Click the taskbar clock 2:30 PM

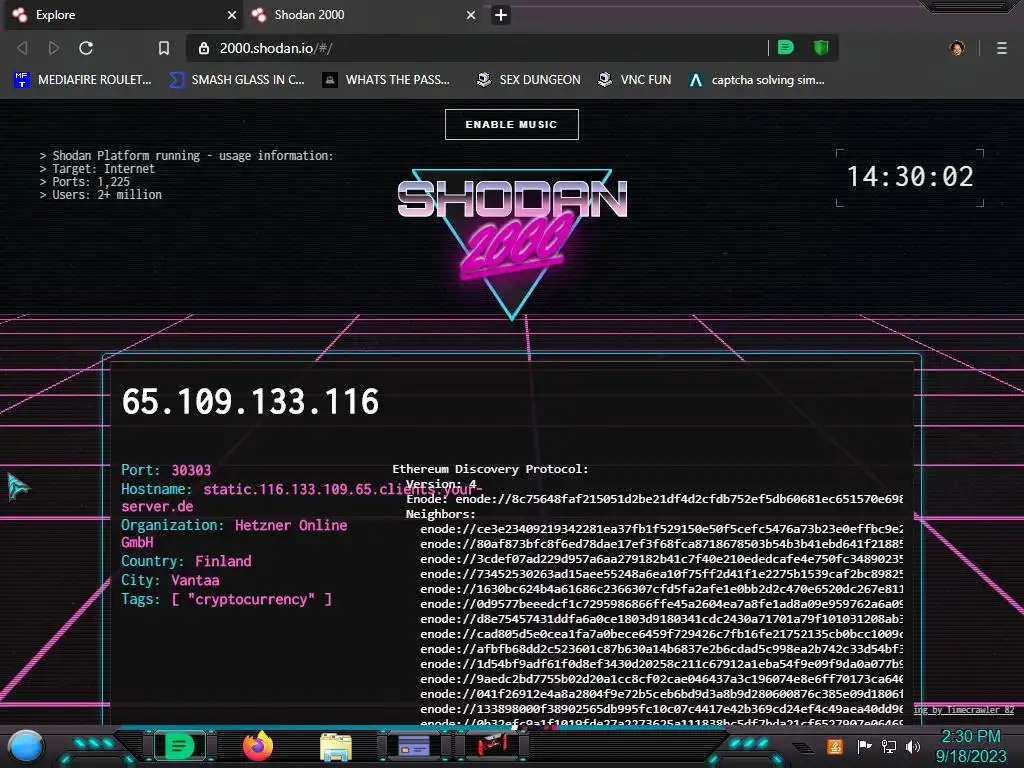[971, 737]
